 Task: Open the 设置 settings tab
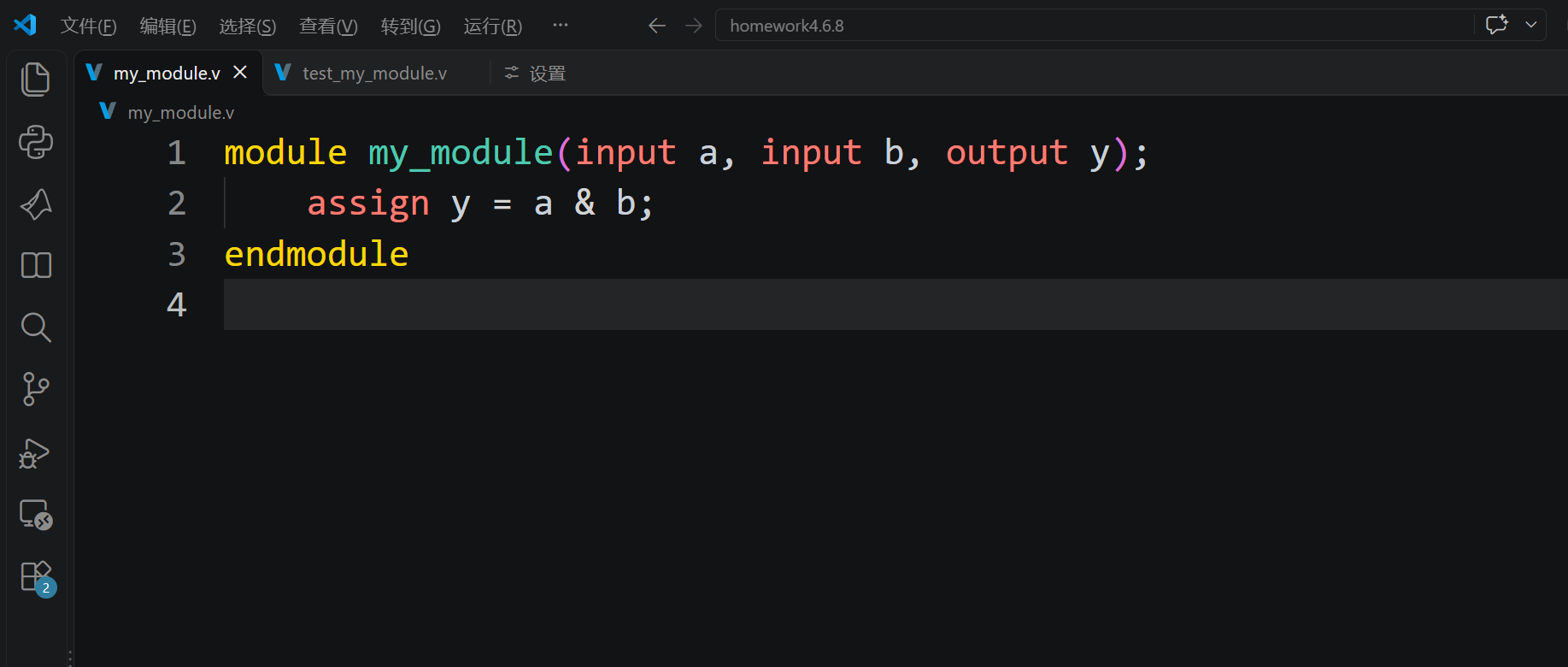coord(535,74)
